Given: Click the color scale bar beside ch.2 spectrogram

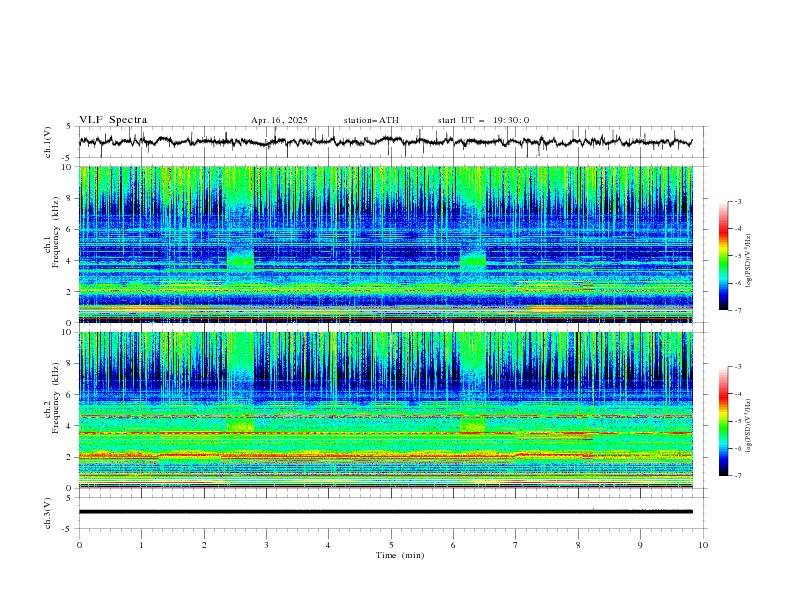Looking at the screenshot, I should (x=723, y=421).
